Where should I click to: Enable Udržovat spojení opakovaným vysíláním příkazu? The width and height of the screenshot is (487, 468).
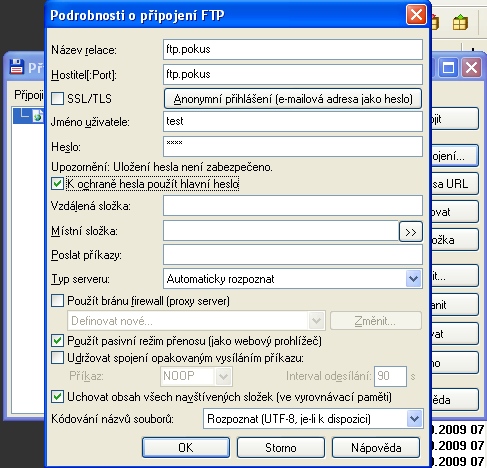pyautogui.click(x=57, y=358)
